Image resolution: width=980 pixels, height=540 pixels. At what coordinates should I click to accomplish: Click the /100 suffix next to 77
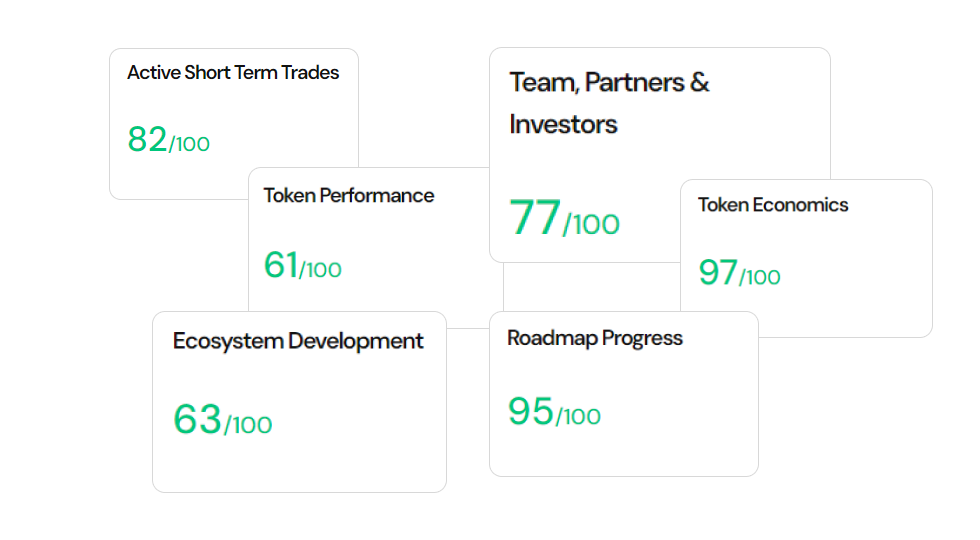(591, 224)
